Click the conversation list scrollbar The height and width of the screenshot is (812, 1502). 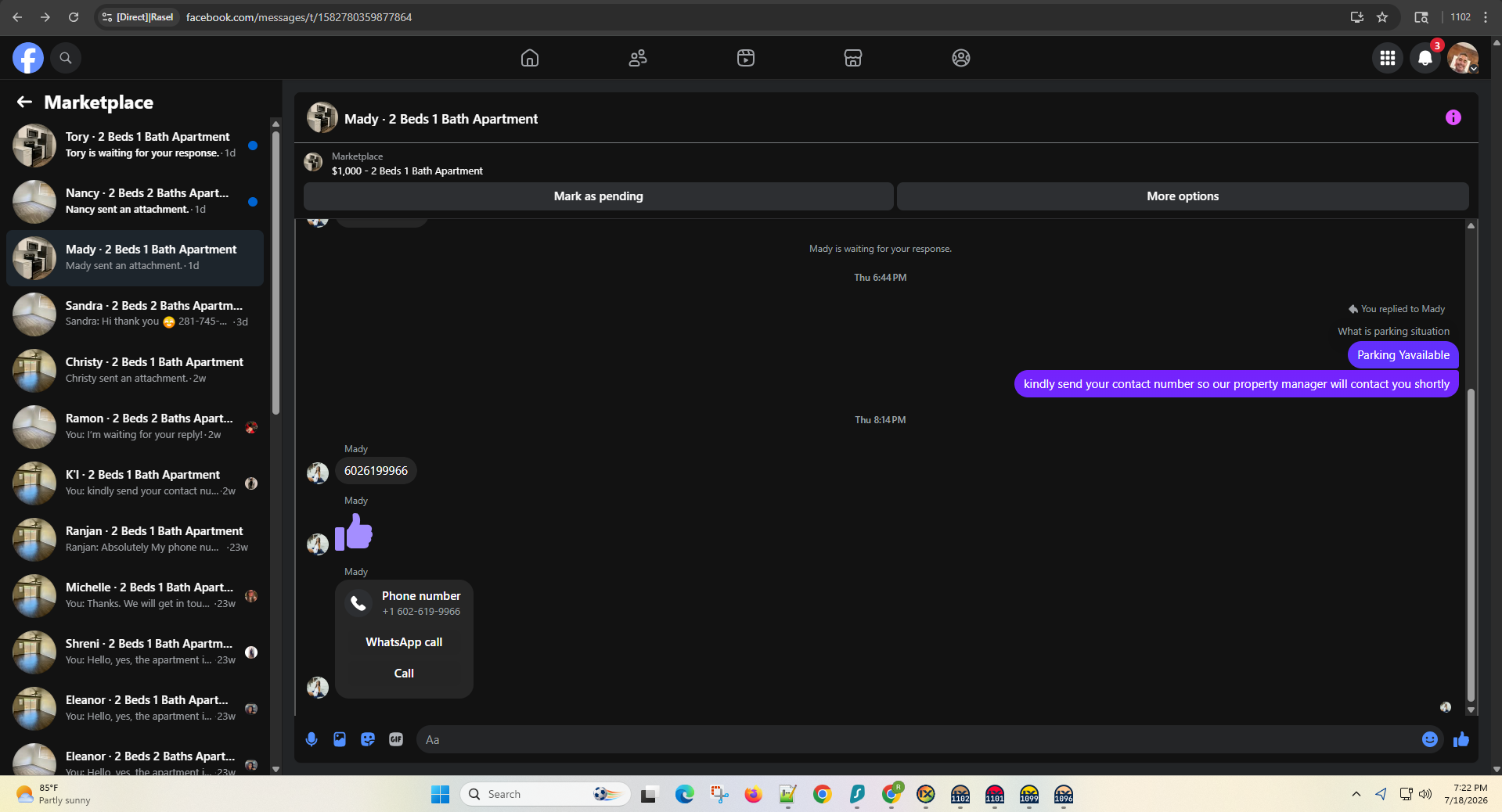(x=276, y=271)
